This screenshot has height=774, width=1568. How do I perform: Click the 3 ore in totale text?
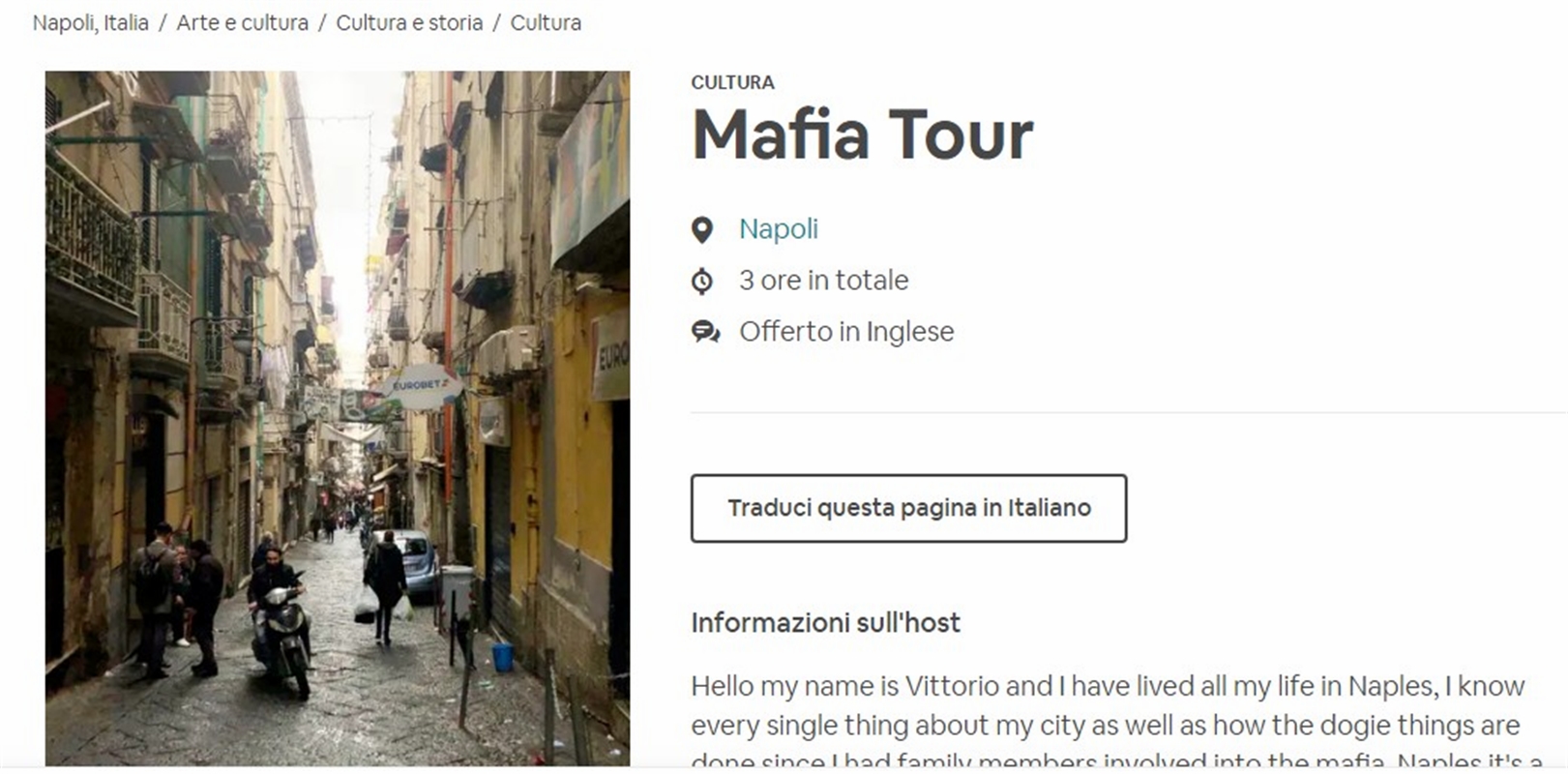coord(824,281)
